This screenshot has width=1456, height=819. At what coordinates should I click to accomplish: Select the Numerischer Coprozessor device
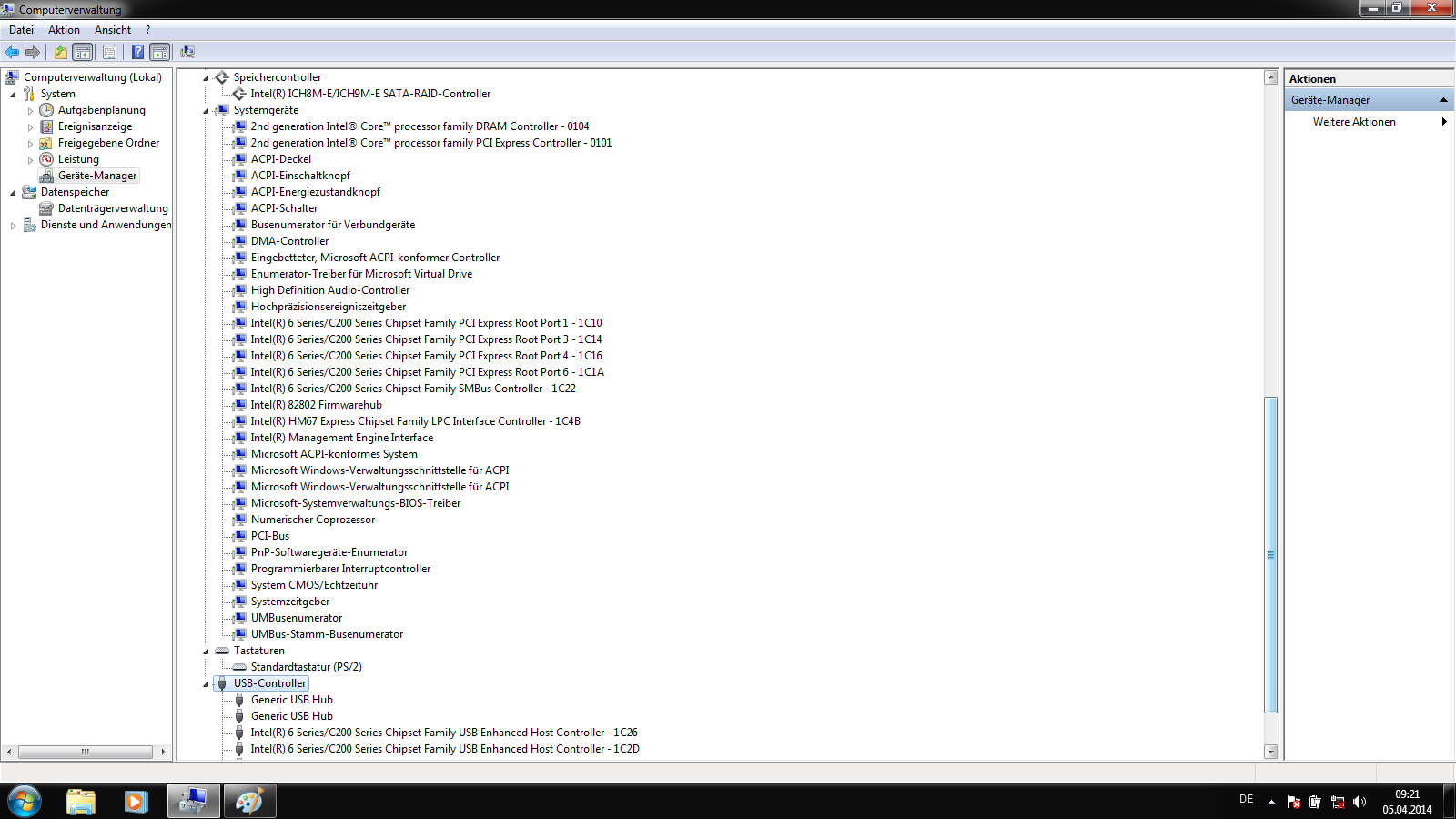313,520
